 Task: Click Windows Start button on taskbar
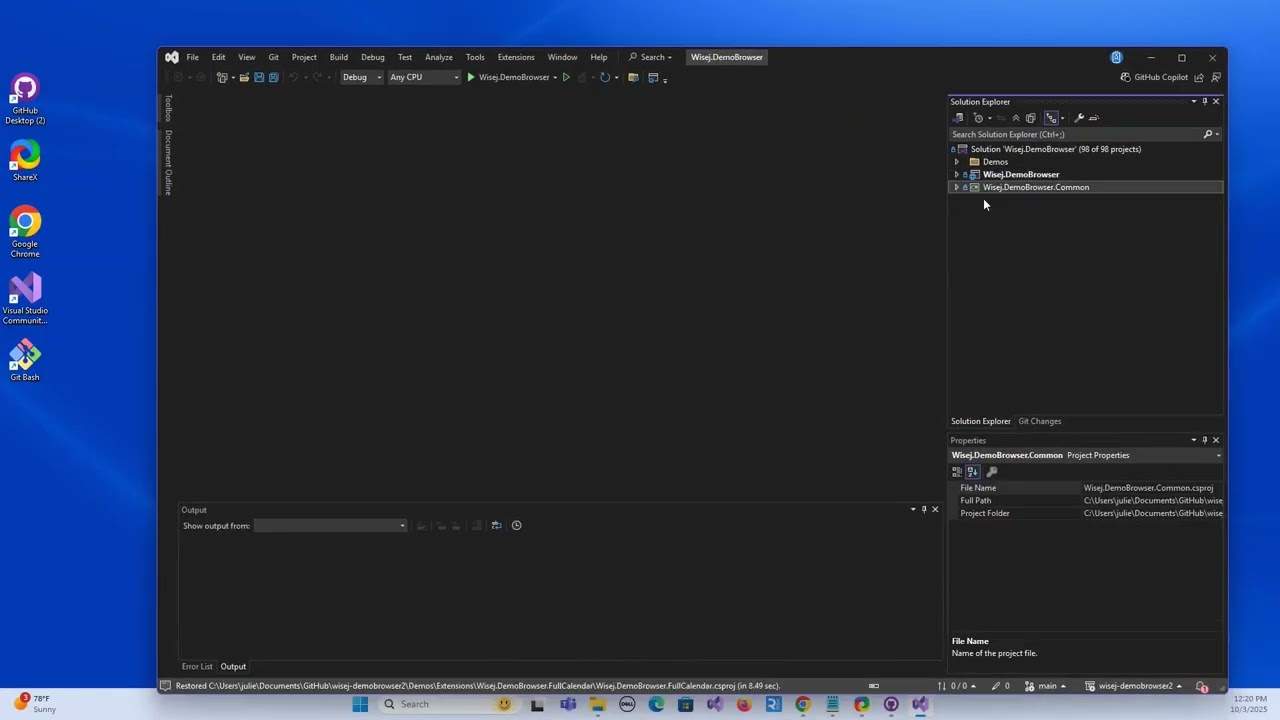(x=360, y=704)
